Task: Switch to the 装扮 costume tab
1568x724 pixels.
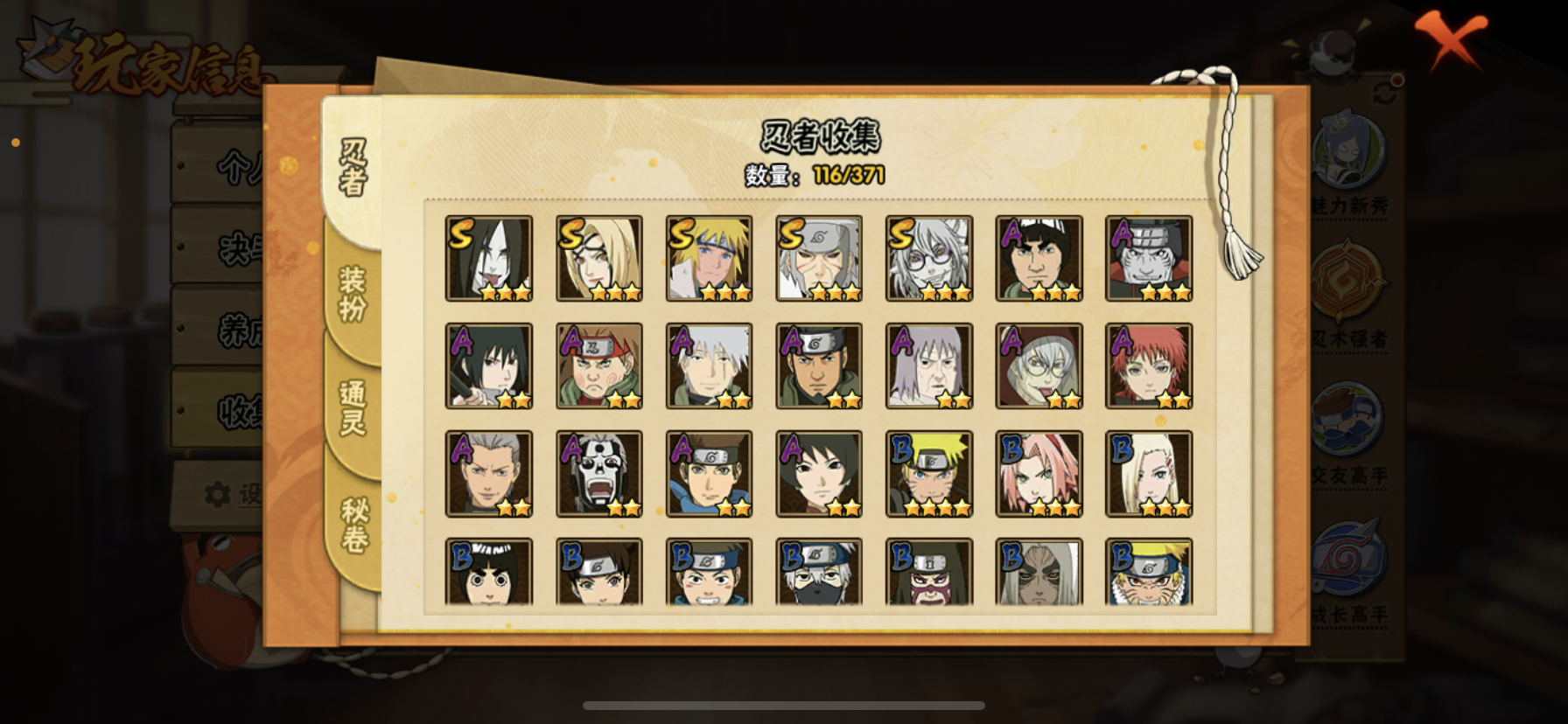Action: pyautogui.click(x=353, y=294)
